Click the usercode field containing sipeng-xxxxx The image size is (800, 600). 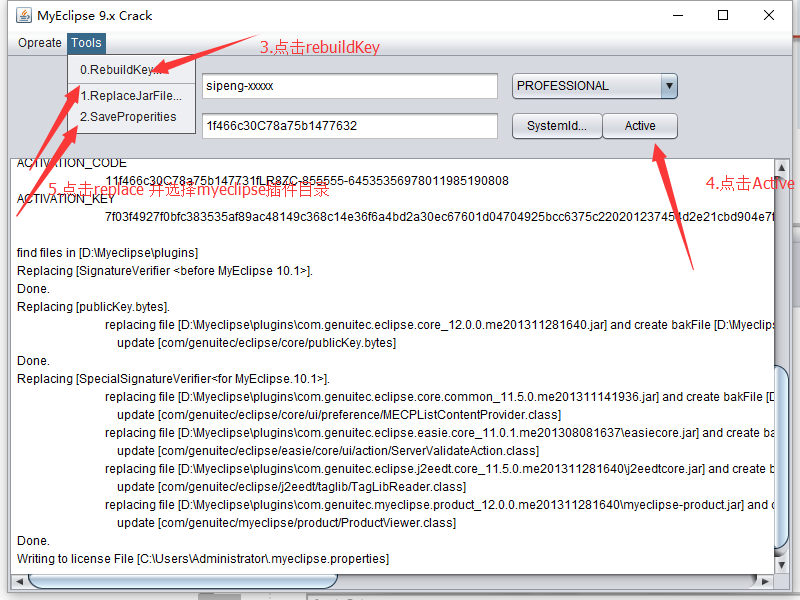point(349,86)
